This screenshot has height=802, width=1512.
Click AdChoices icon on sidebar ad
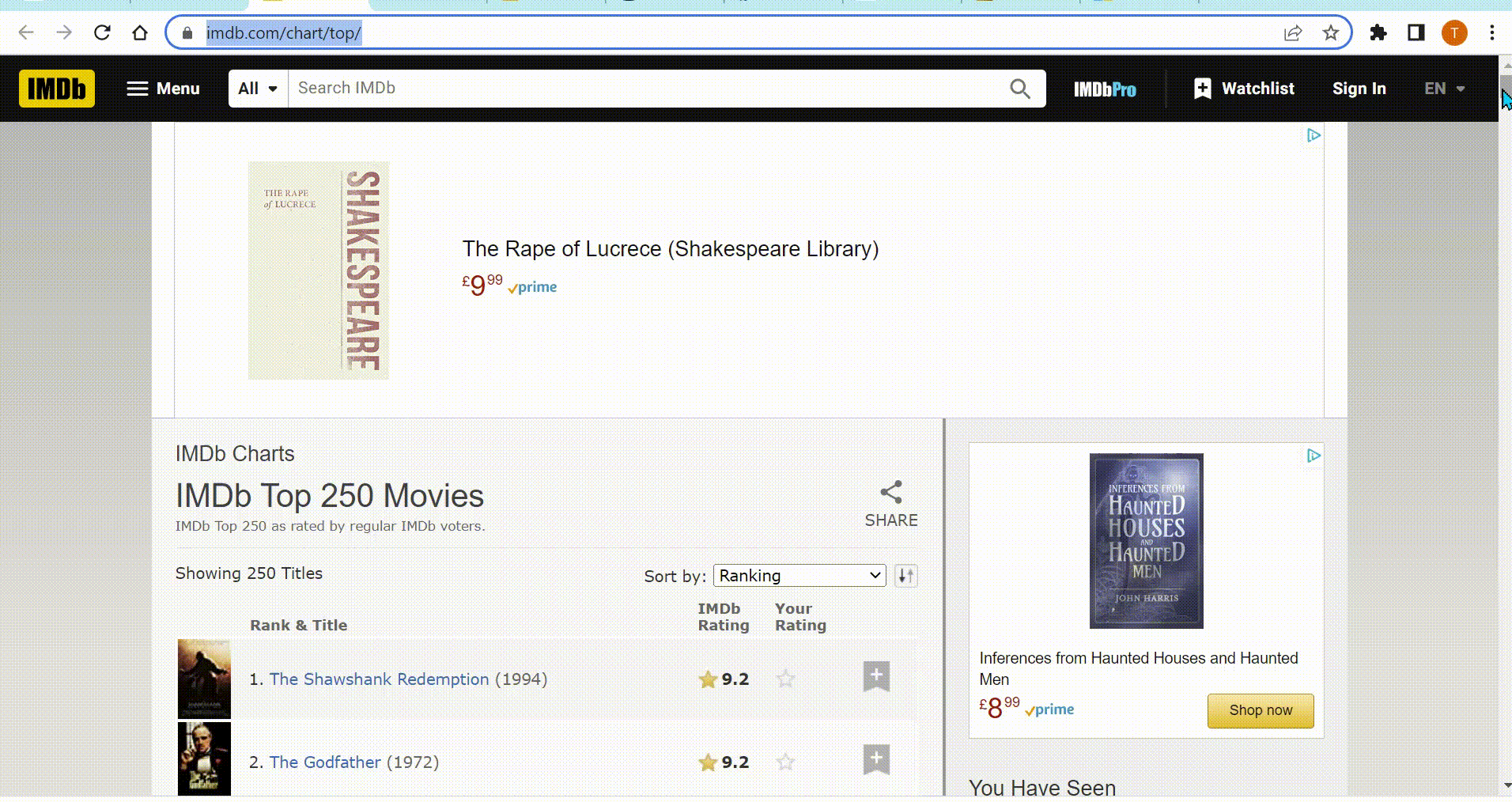1314,456
